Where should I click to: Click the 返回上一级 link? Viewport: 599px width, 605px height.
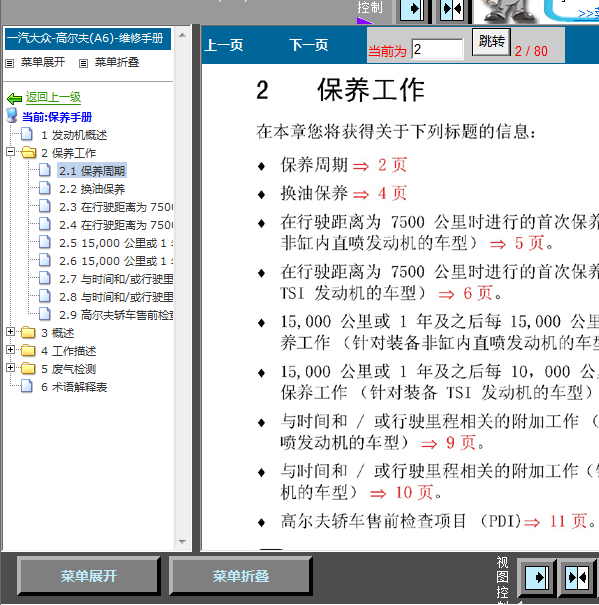point(53,97)
